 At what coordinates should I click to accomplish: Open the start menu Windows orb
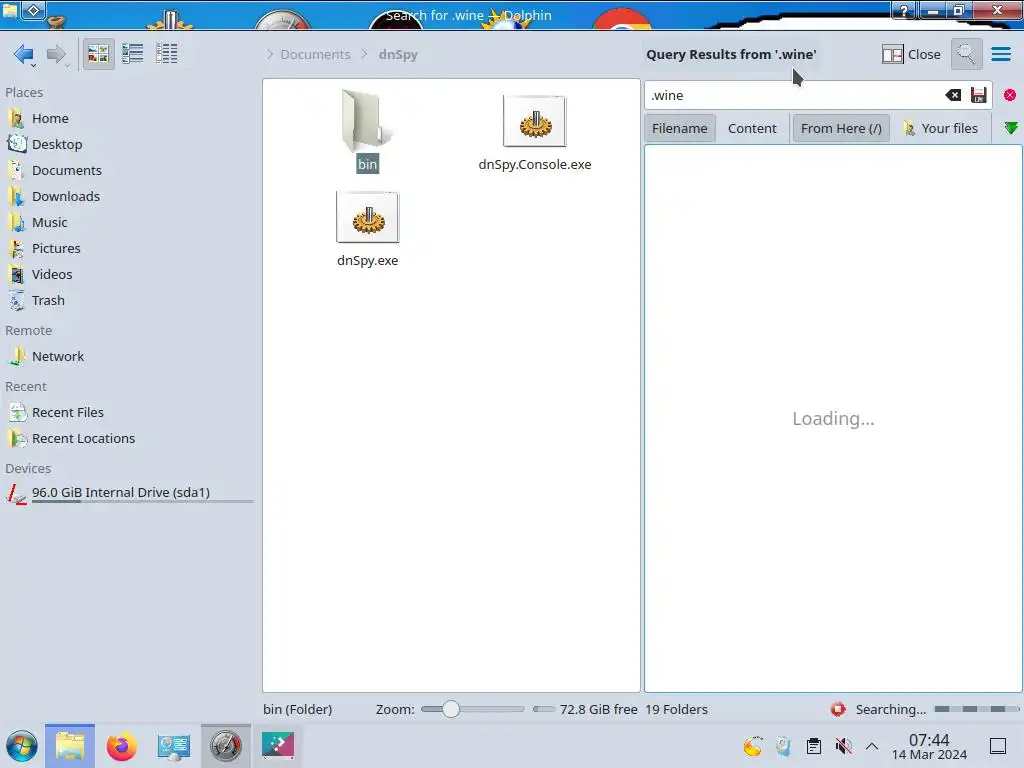pos(22,746)
